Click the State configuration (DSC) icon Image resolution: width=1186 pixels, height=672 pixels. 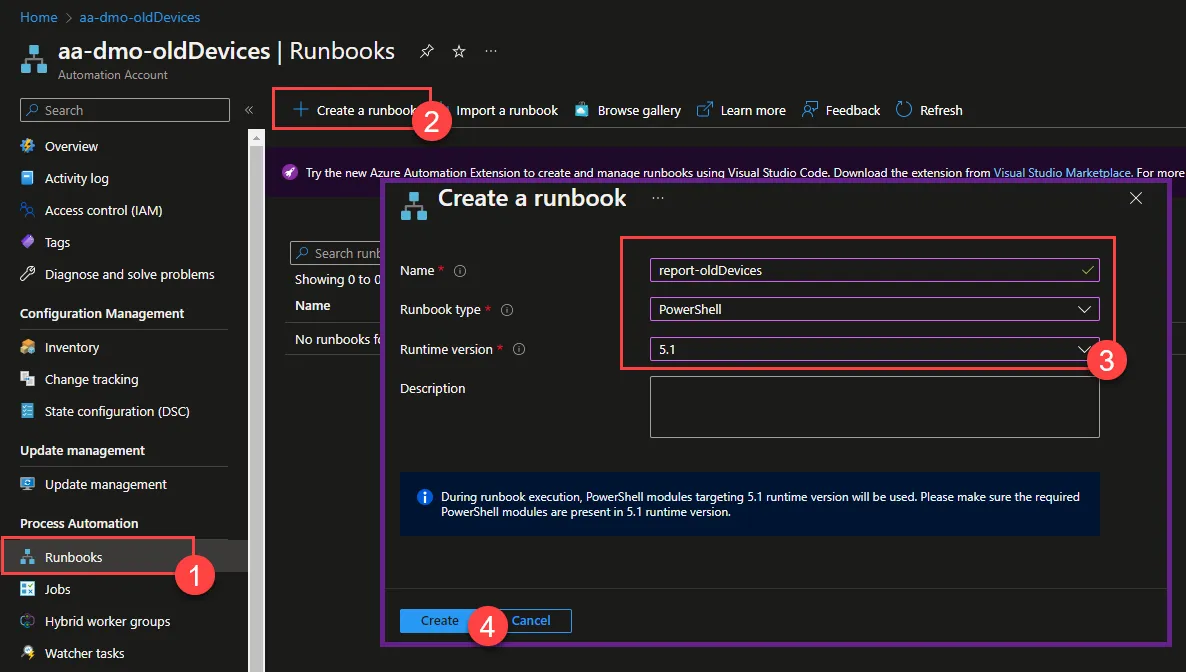(28, 411)
